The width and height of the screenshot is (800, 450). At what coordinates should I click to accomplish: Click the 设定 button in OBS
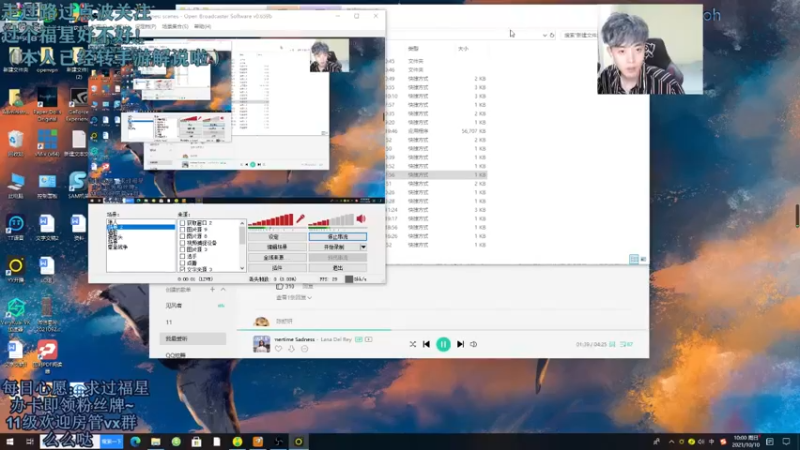click(x=277, y=237)
